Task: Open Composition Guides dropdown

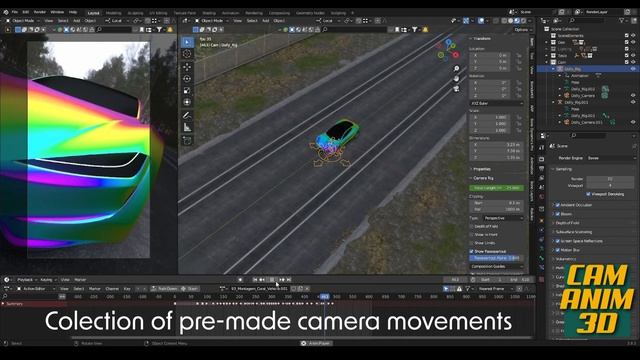Action: [x=496, y=267]
